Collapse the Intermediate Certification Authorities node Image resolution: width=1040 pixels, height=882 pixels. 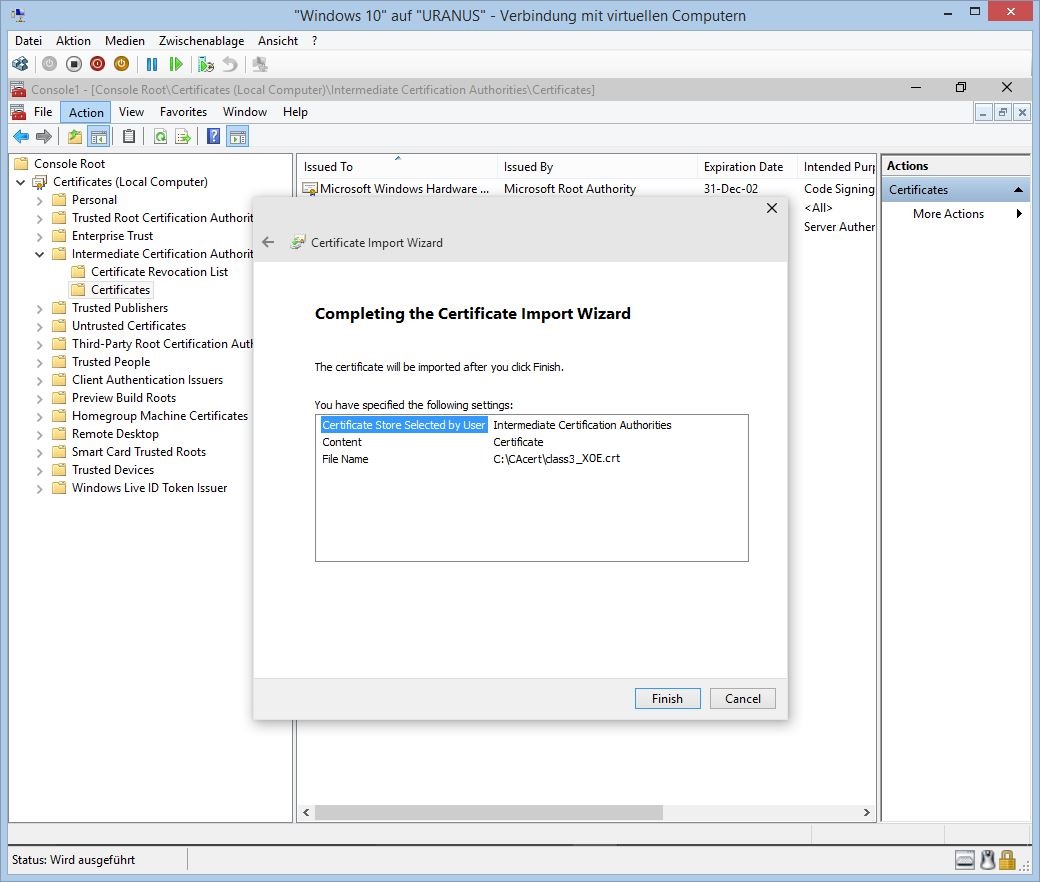pyautogui.click(x=40, y=254)
